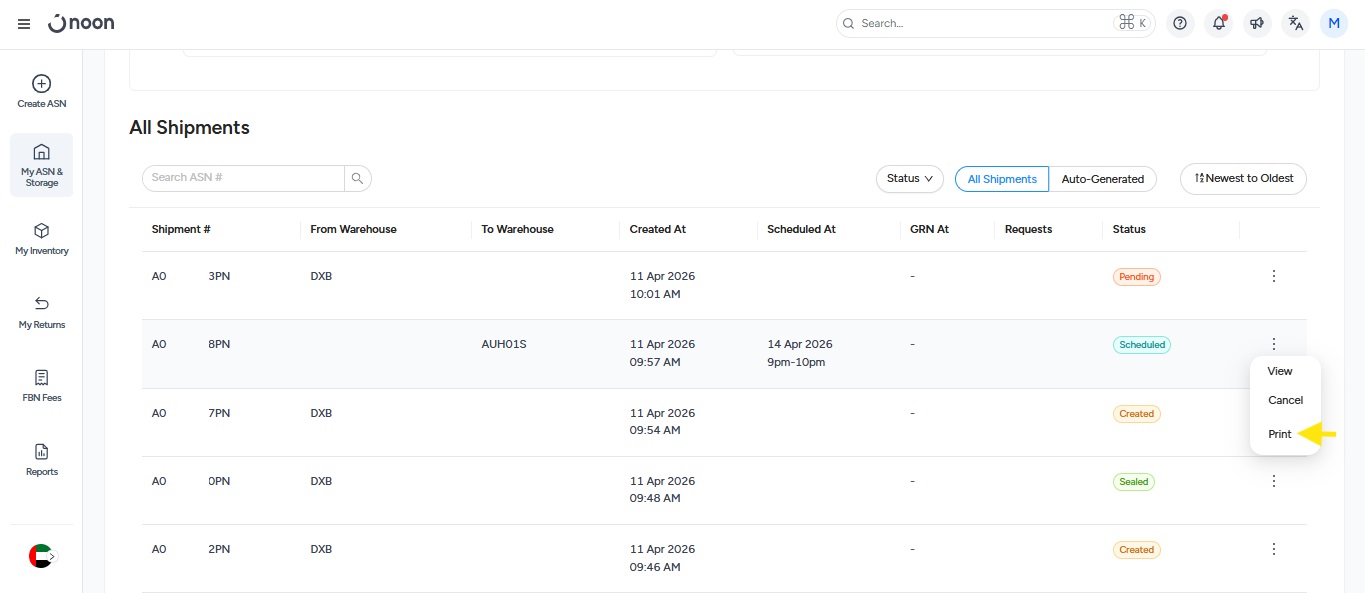Switch to Auto-Generated shipments filter
This screenshot has width=1365, height=593.
tap(1102, 179)
